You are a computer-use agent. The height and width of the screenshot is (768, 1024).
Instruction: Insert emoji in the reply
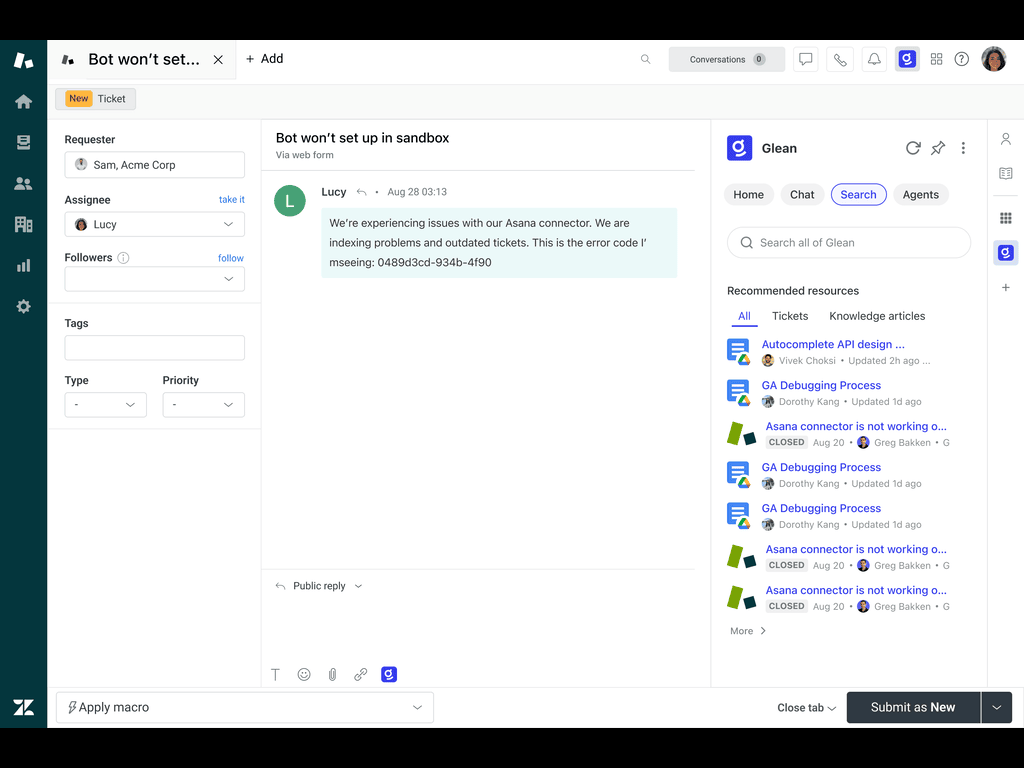click(x=304, y=675)
